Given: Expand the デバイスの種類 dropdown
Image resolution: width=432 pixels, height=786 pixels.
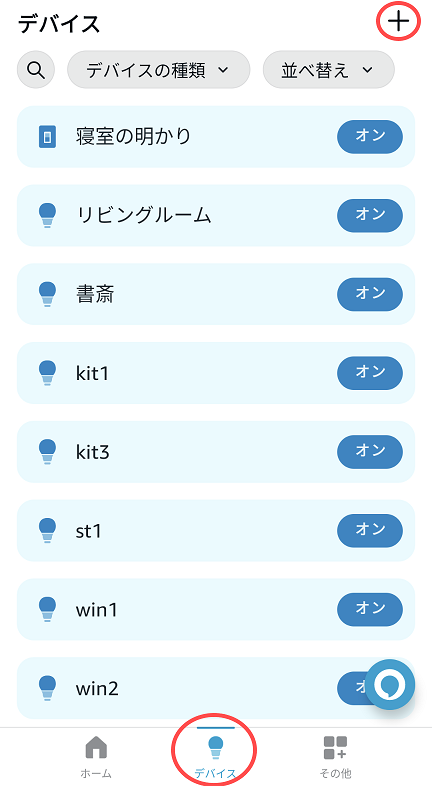Looking at the screenshot, I should [x=158, y=70].
